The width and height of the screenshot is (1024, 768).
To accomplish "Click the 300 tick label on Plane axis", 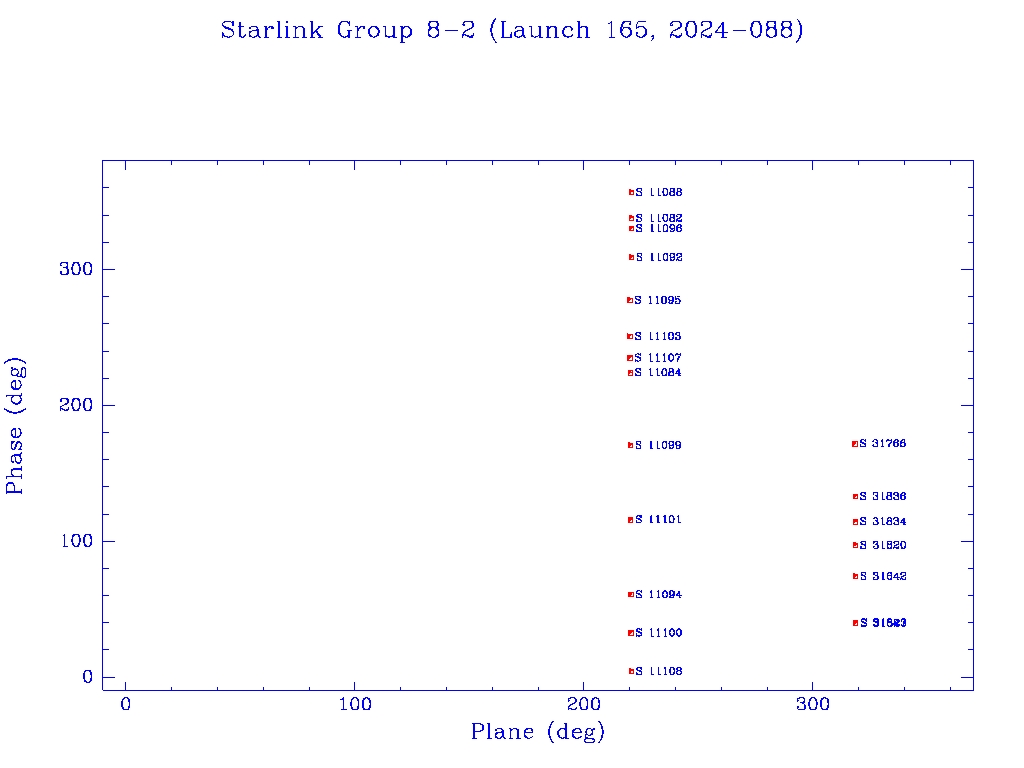I will 812,704.
